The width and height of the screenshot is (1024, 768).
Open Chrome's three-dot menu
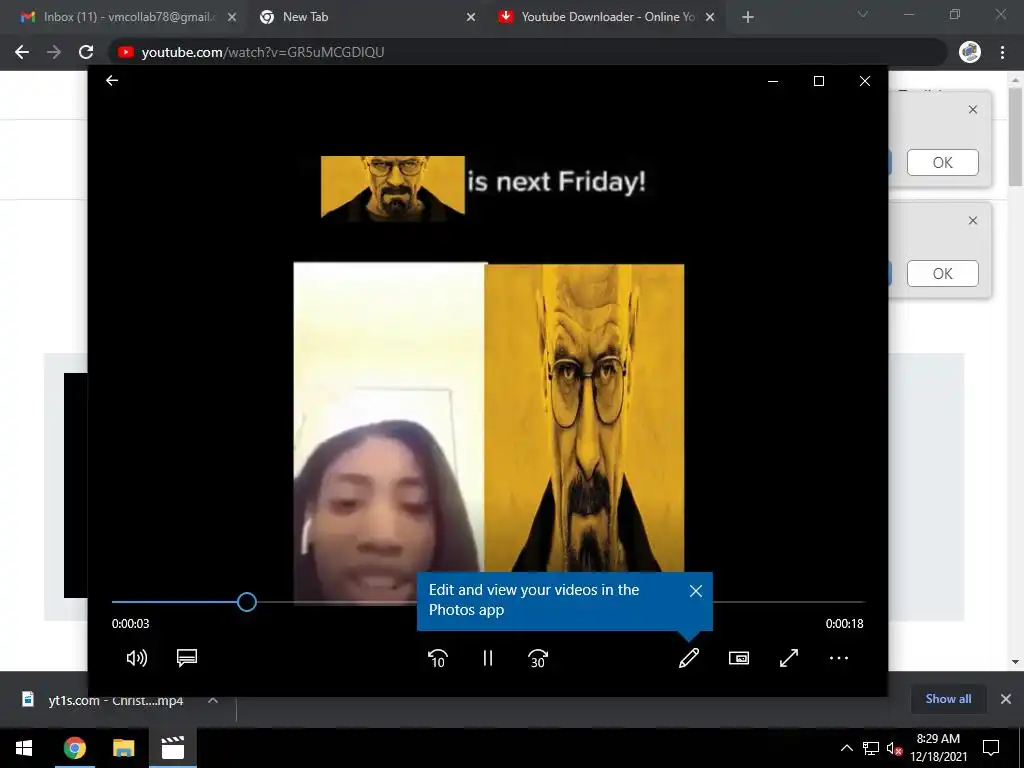click(x=1002, y=52)
